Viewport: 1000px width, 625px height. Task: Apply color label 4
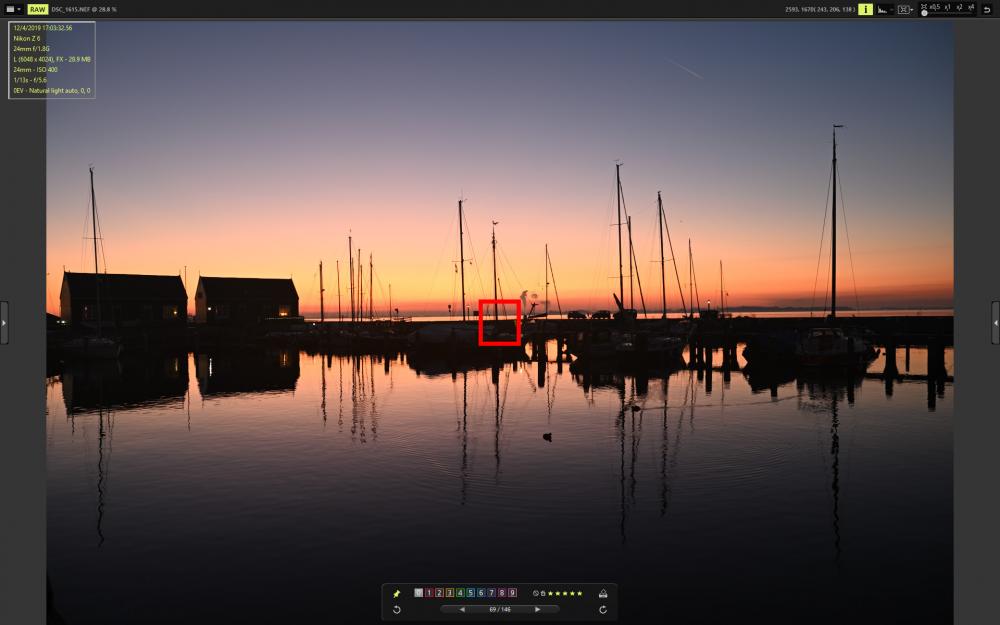(x=460, y=592)
